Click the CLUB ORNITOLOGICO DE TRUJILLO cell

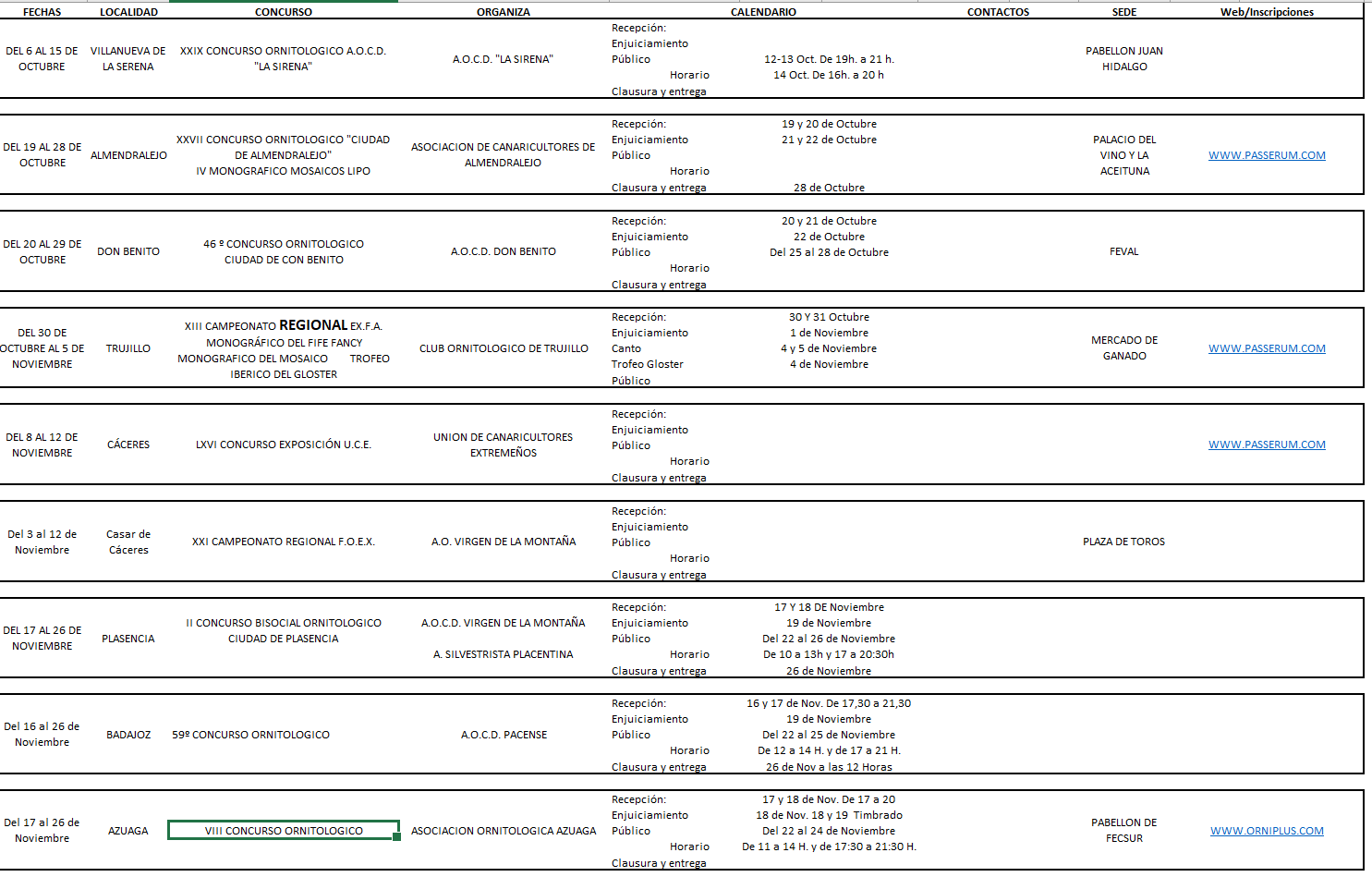504,348
